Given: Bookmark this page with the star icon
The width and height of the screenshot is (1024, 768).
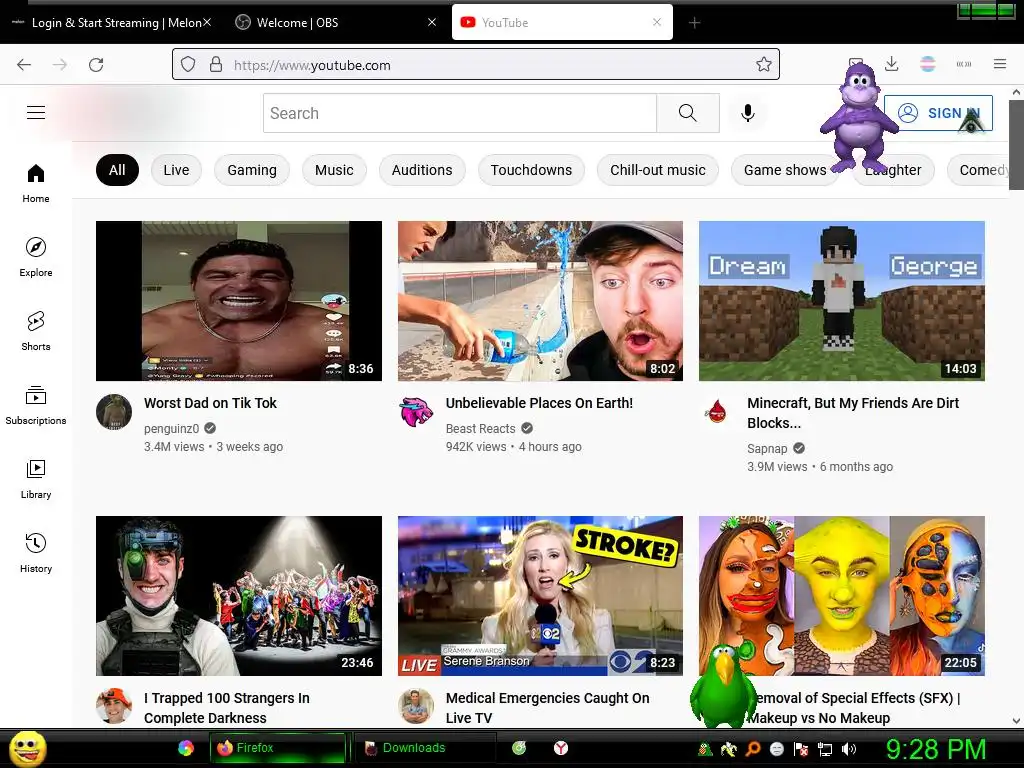Looking at the screenshot, I should pyautogui.click(x=763, y=65).
